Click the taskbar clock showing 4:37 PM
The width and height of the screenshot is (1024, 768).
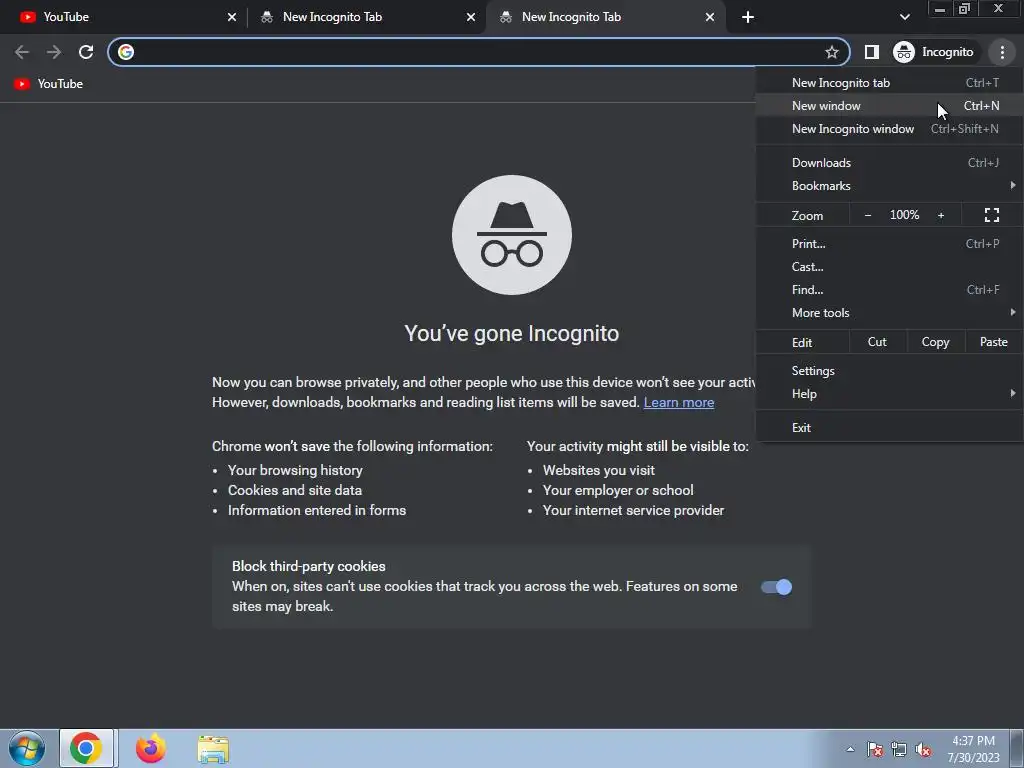973,748
